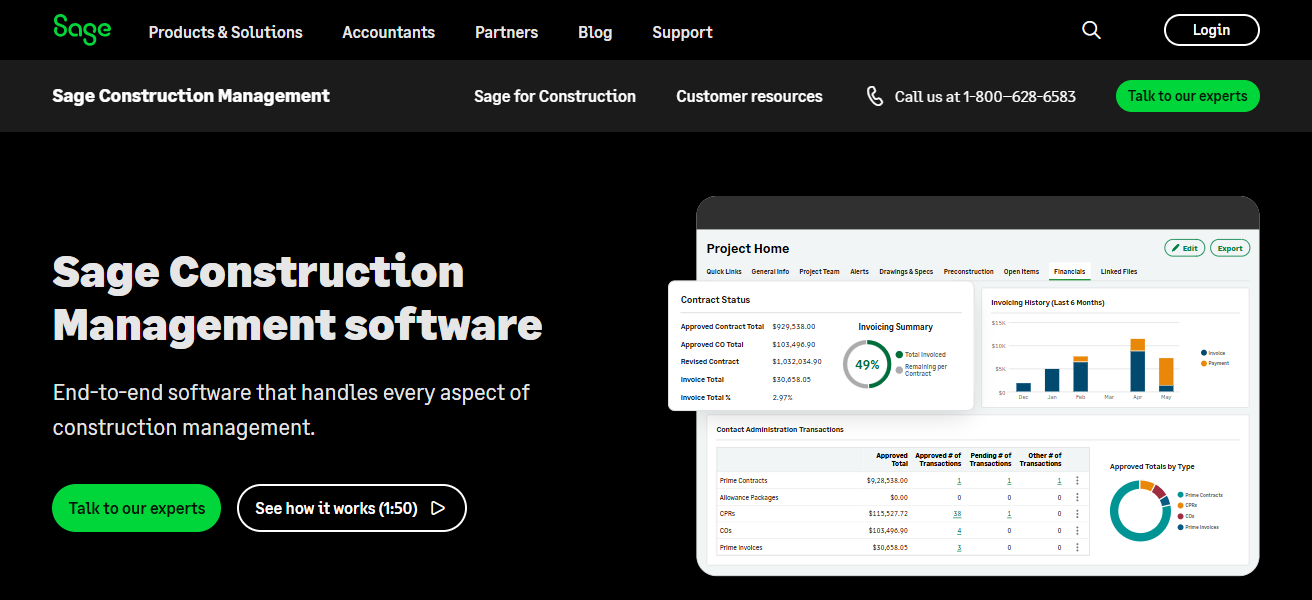Image resolution: width=1312 pixels, height=600 pixels.
Task: Click the Allowance Packages row label
Action: [749, 497]
